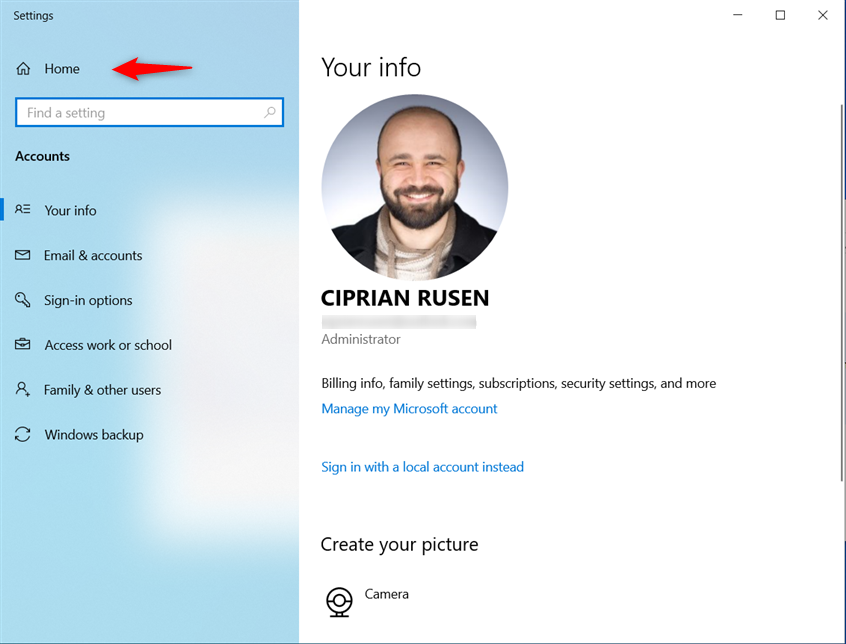
Task: Click the Email & accounts envelope icon
Action: 23,255
